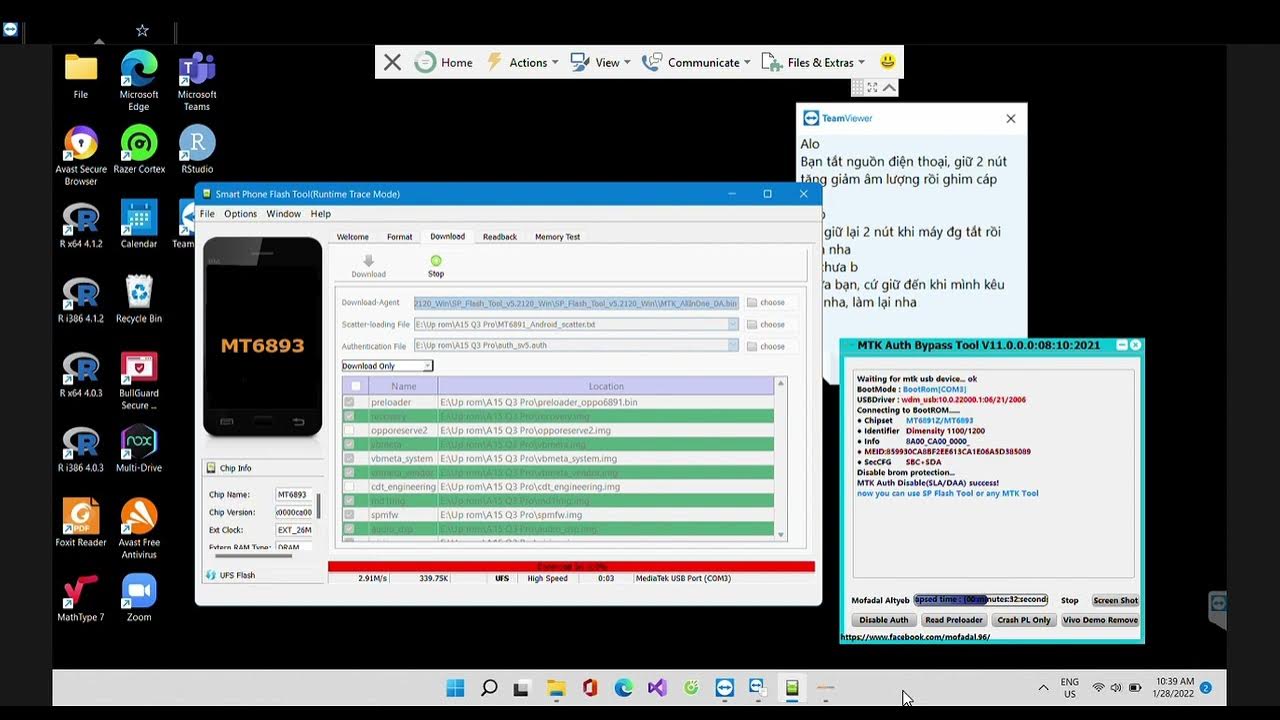The height and width of the screenshot is (720, 1280).
Task: Open the Help menu in Flash Tool
Action: coord(320,214)
